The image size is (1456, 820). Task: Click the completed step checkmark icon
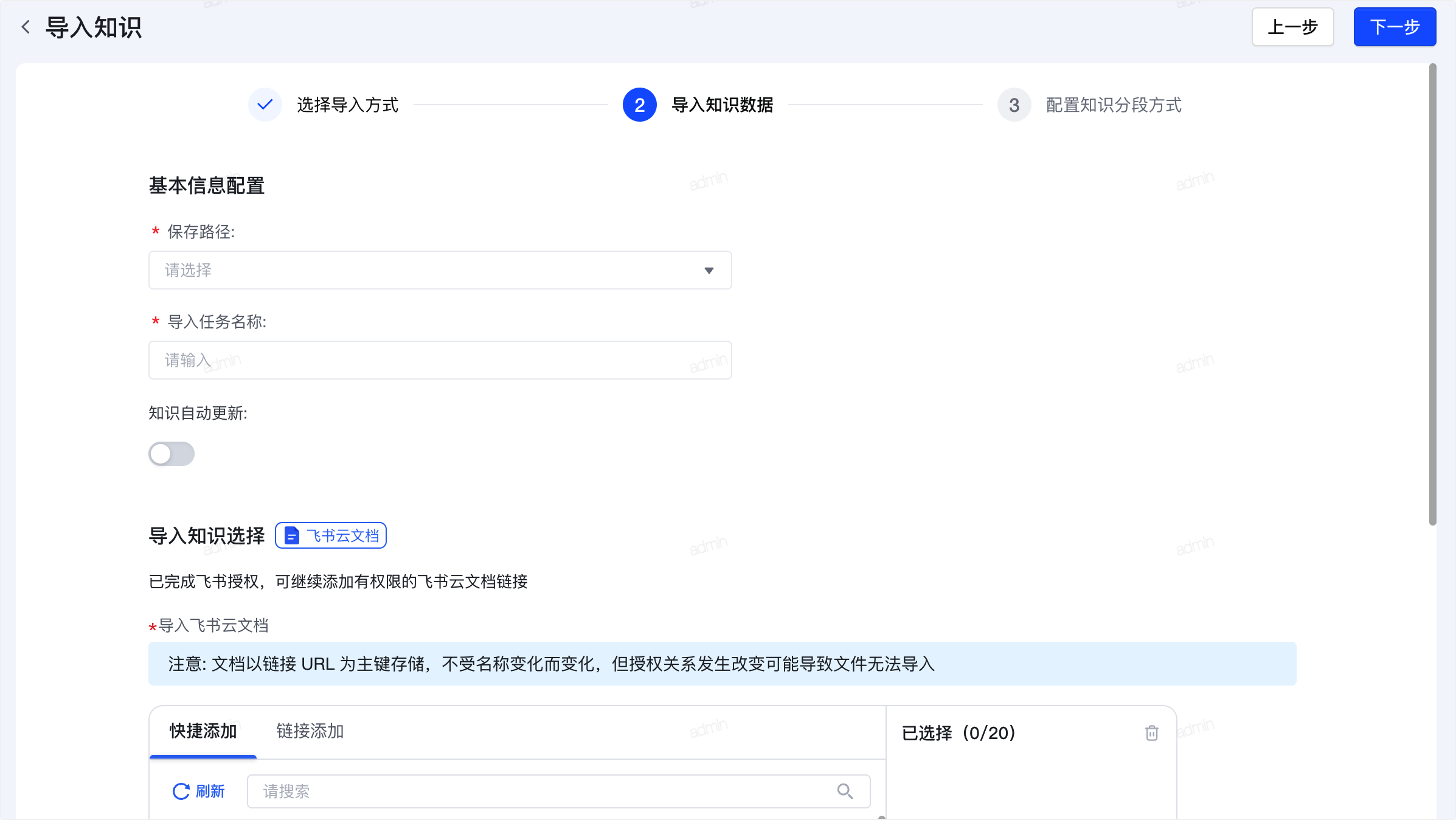pyautogui.click(x=265, y=105)
